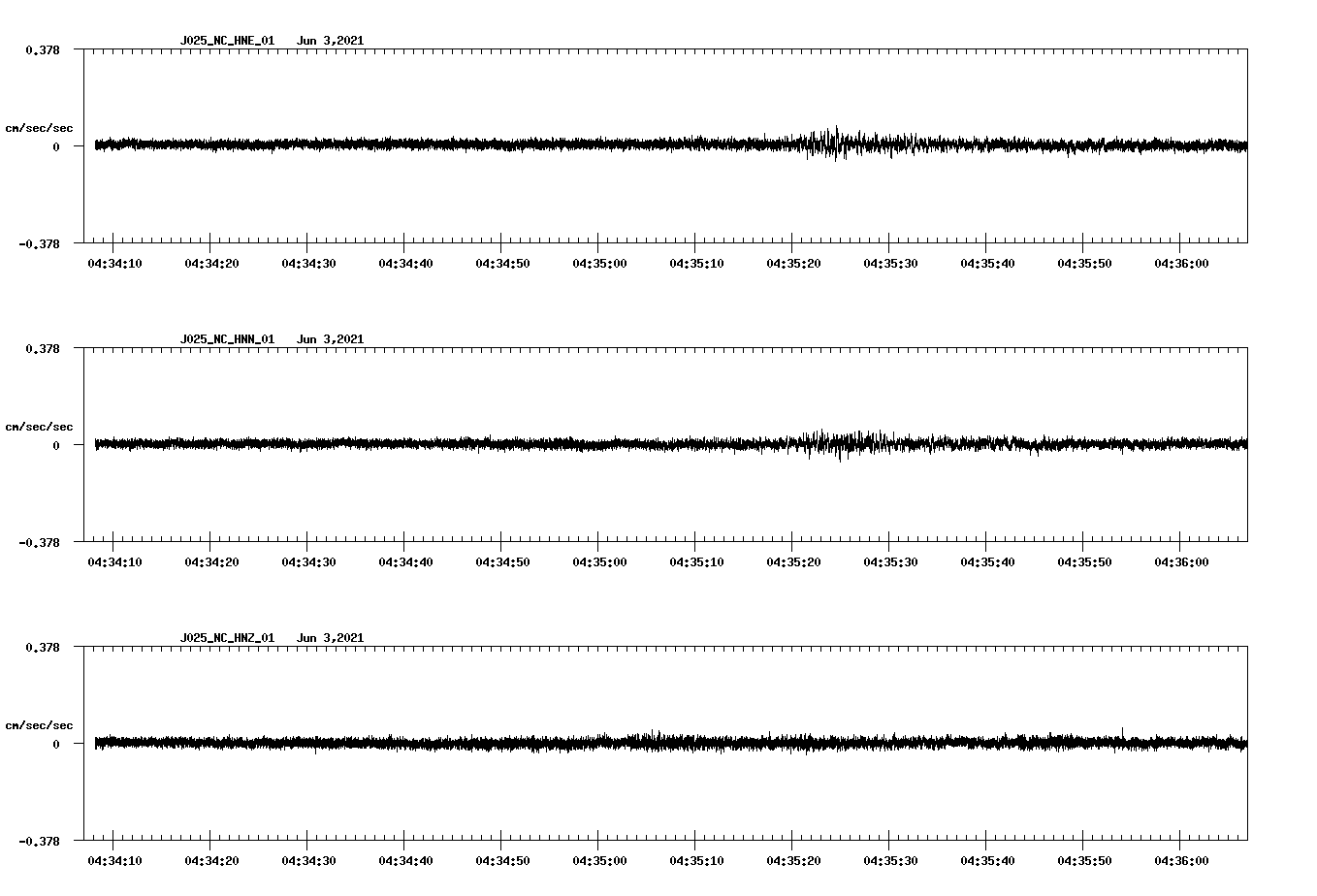The image size is (1317, 896).
Task: Click the 04:36:00 time label under HNE plot
Action: click(1181, 264)
